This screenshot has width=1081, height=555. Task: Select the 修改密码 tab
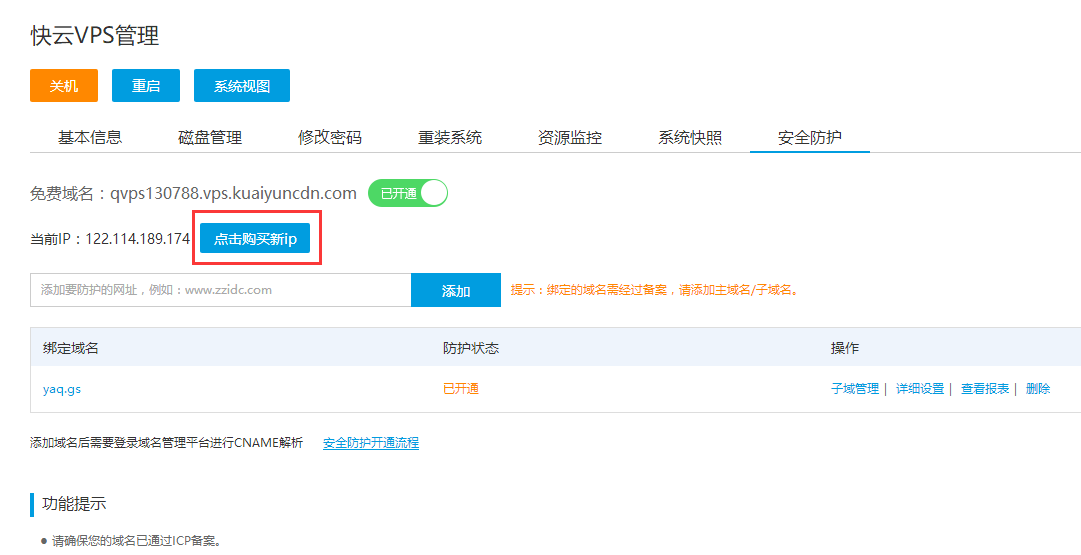(330, 138)
